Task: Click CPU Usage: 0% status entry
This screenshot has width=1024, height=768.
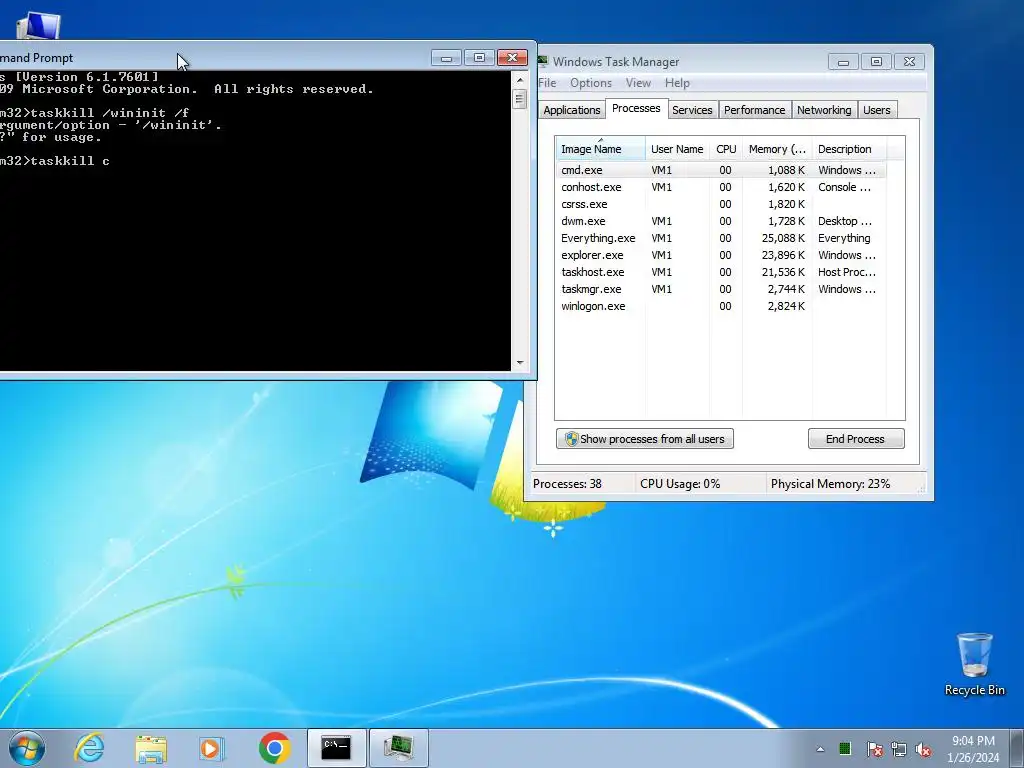Action: (680, 484)
